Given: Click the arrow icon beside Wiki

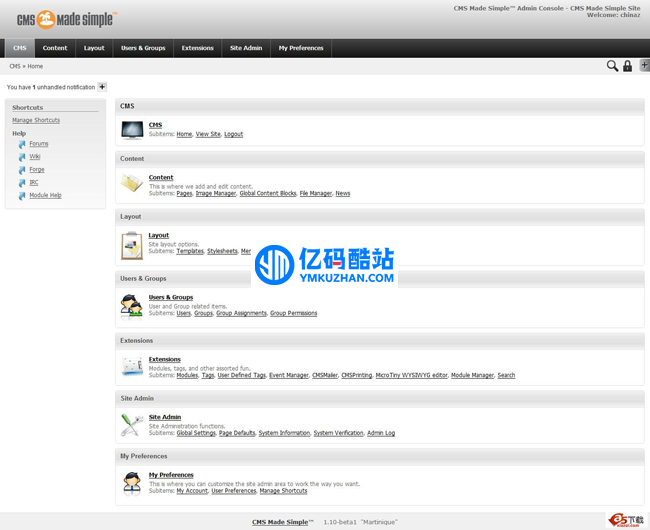Looking at the screenshot, I should (x=22, y=157).
